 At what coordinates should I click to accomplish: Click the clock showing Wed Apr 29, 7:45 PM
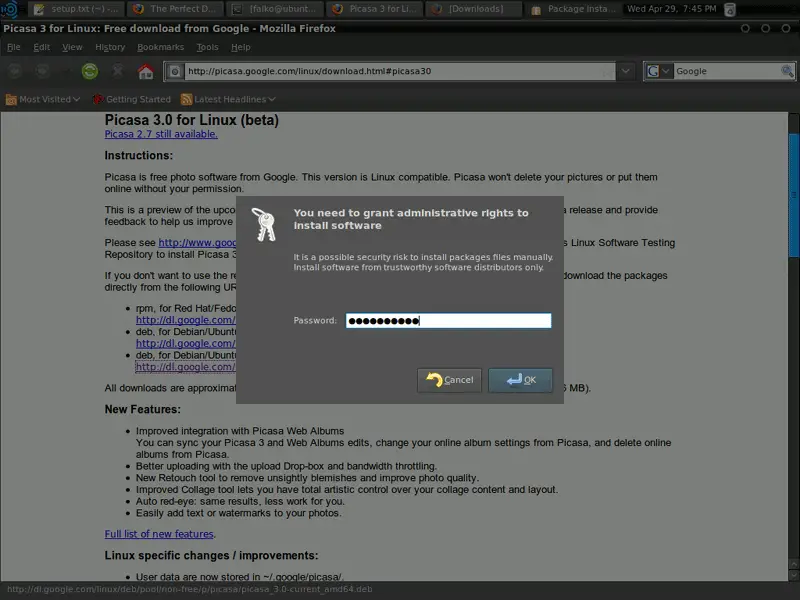point(671,9)
